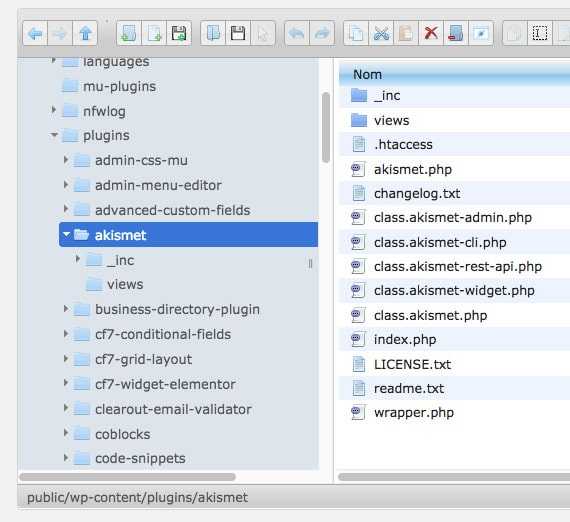Go back with the left arrow toolbar icon
570x522 pixels.
pos(35,33)
